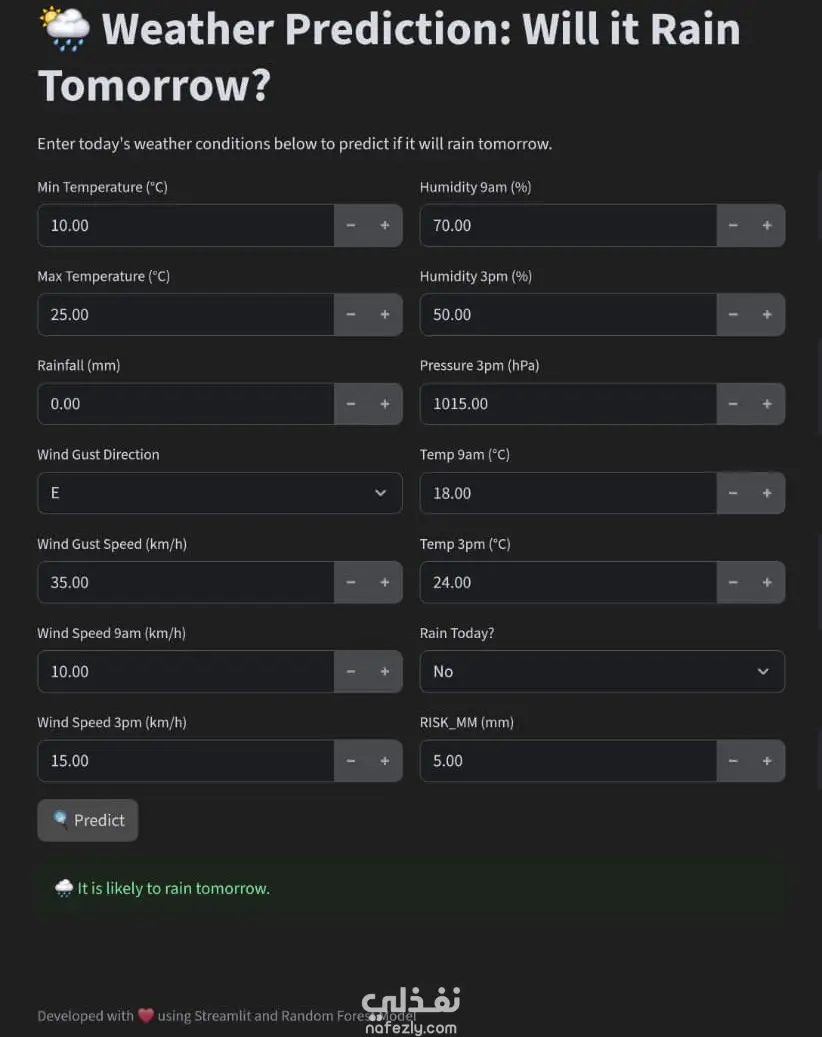Click minus icon for Wind Speed 3pm
Screen dimensions: 822x1037
[351, 761]
